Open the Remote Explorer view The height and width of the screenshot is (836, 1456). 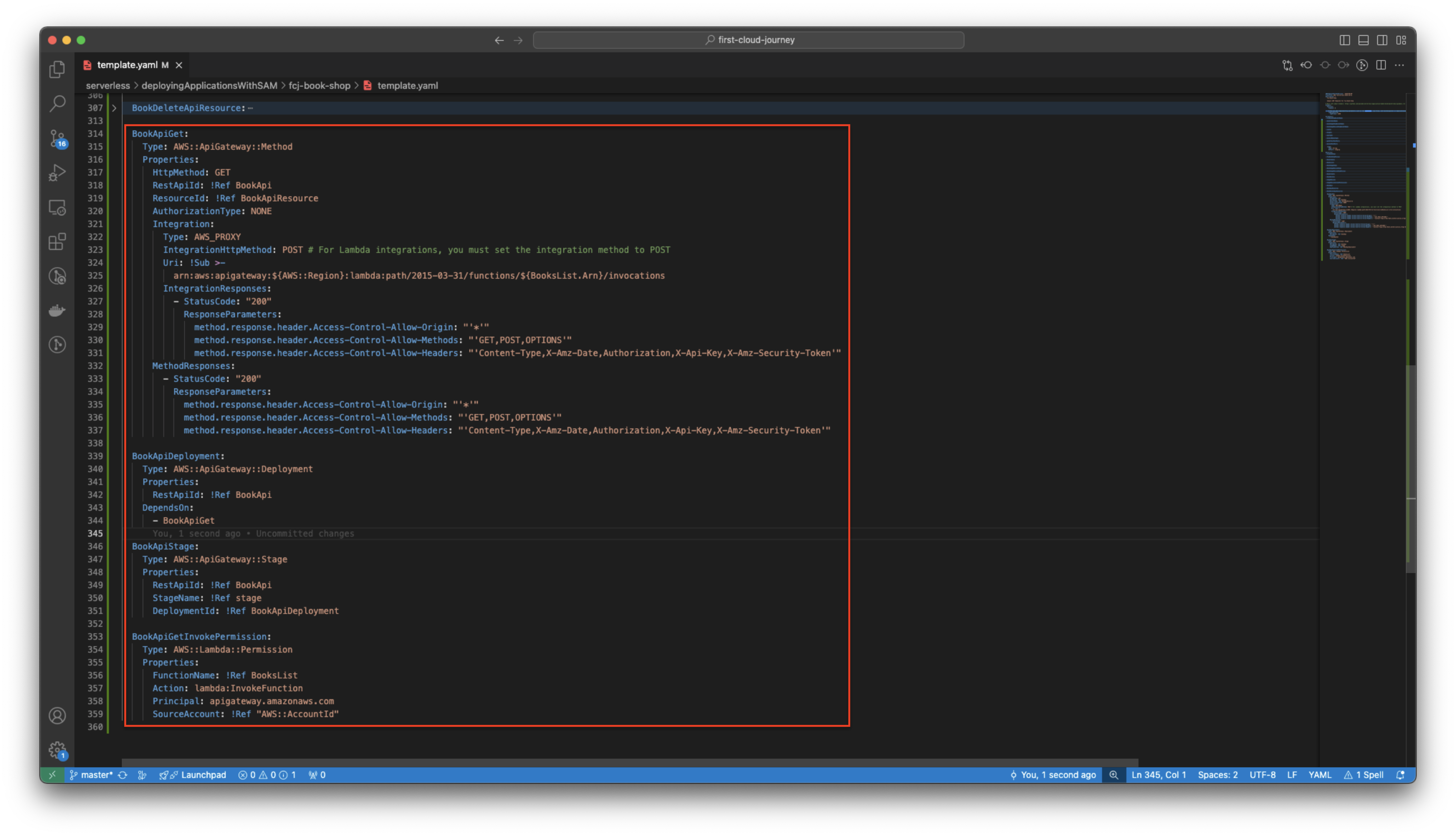pos(57,207)
